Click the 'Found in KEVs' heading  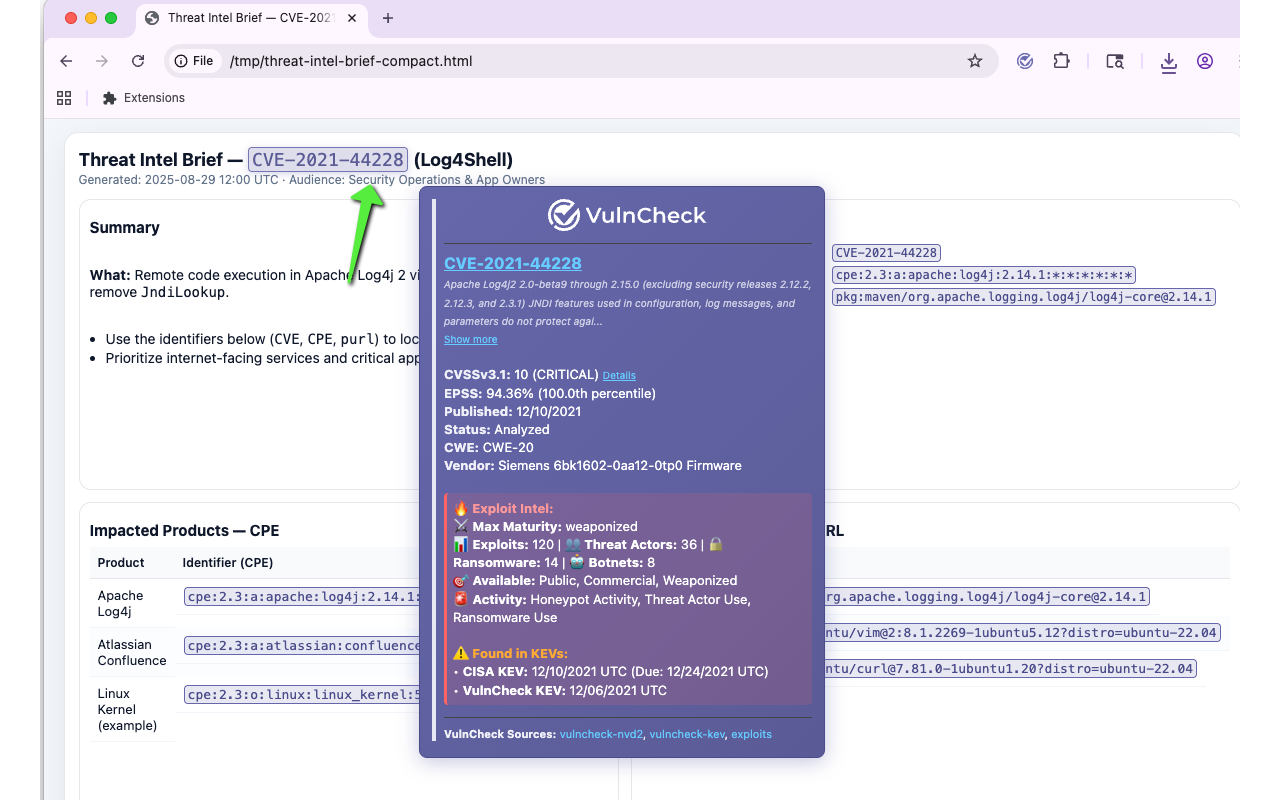tap(510, 653)
